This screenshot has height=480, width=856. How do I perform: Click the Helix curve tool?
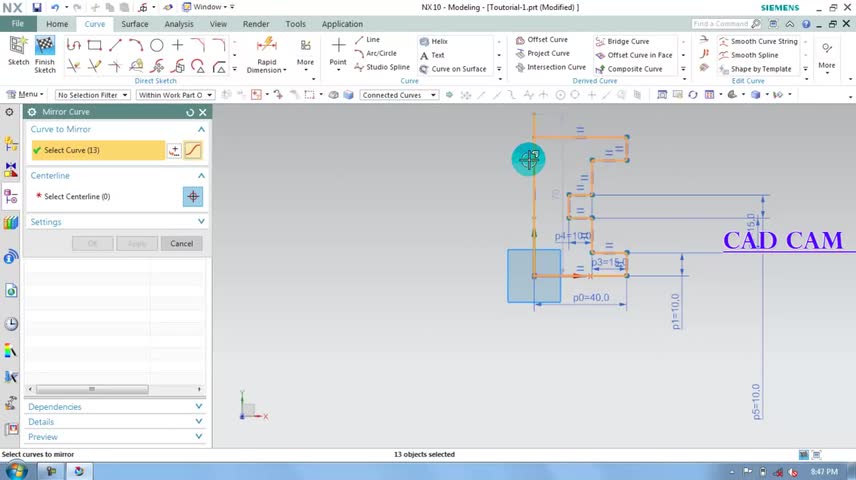[x=433, y=42]
